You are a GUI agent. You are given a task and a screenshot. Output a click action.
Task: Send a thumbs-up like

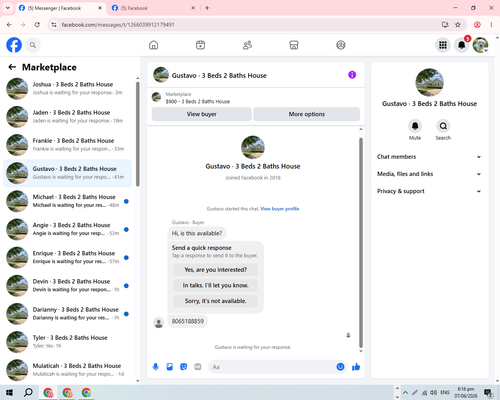[356, 367]
